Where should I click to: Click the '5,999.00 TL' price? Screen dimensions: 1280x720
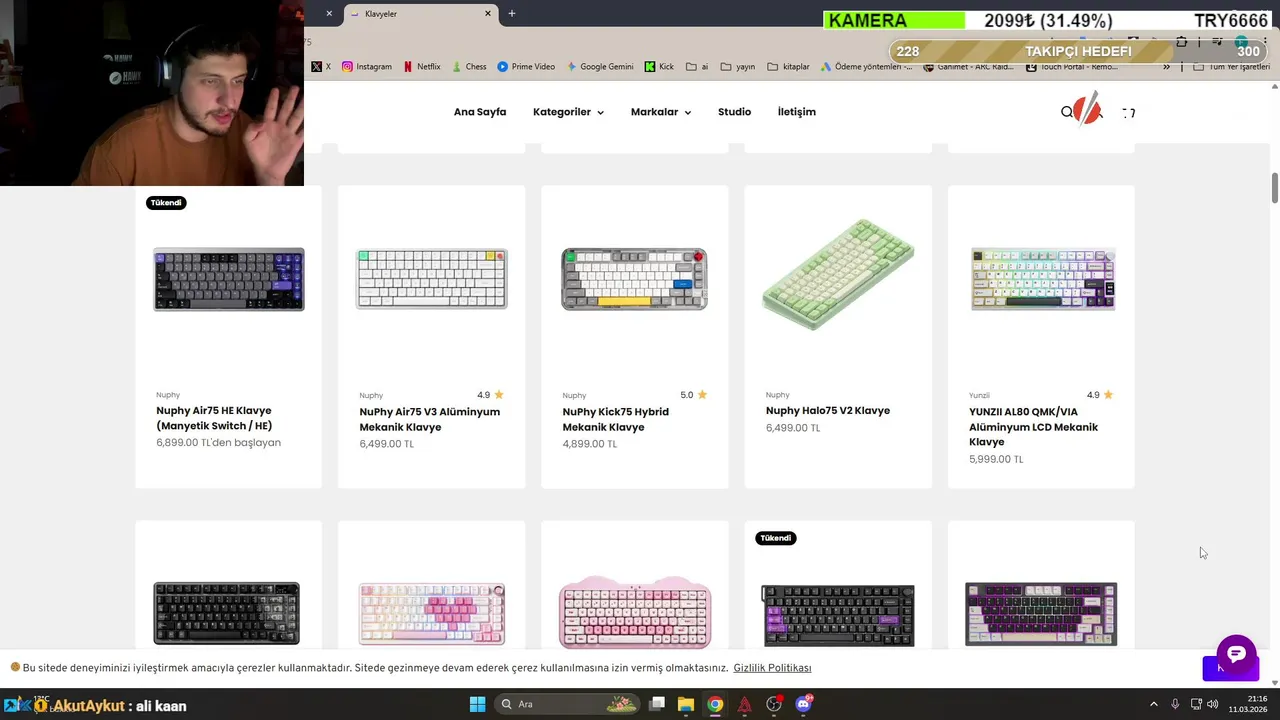(996, 460)
